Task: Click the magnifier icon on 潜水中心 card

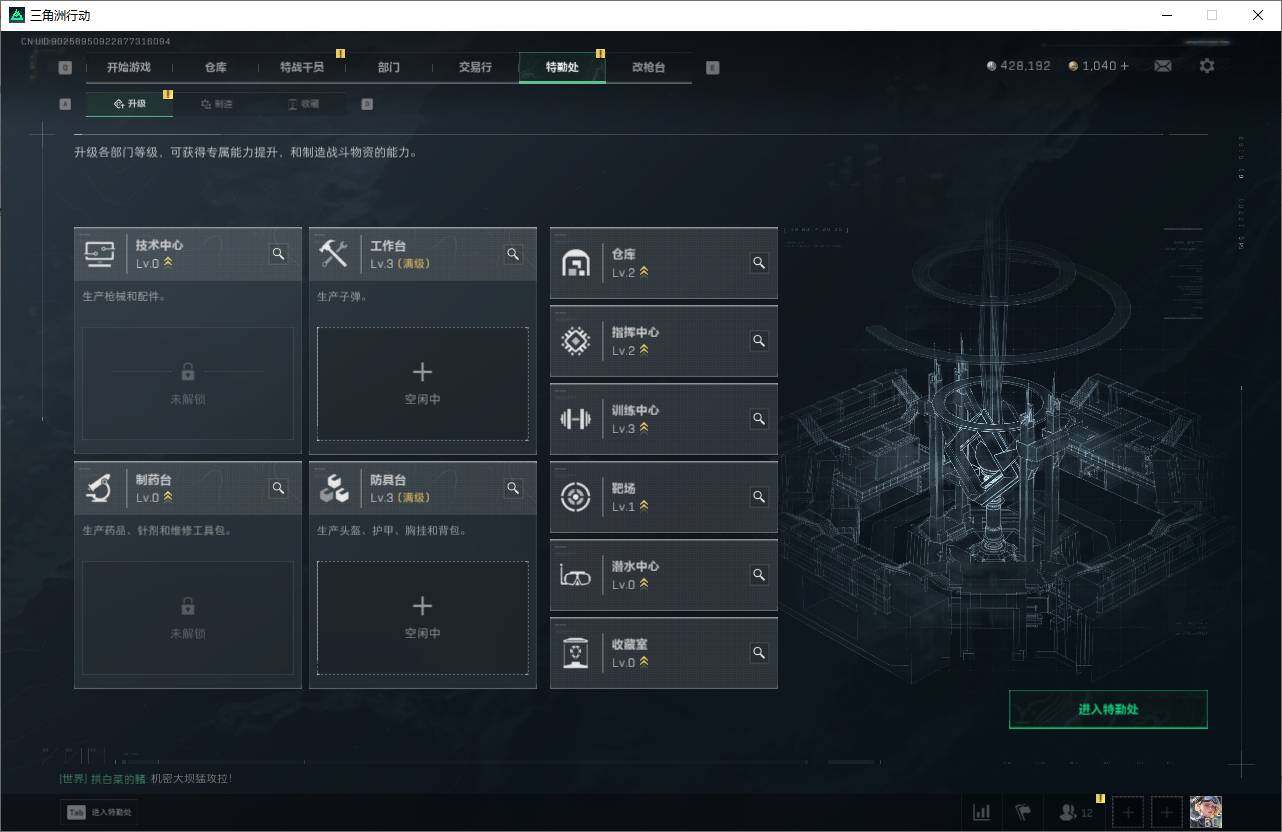Action: [x=759, y=575]
